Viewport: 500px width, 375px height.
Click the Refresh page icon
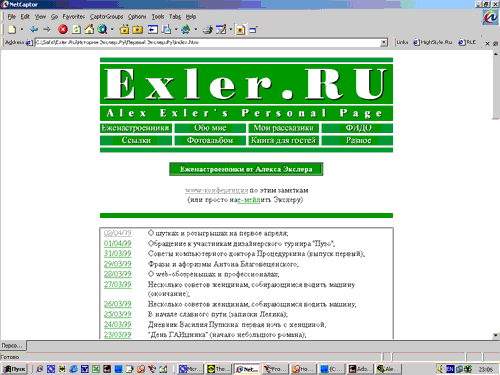click(76, 30)
